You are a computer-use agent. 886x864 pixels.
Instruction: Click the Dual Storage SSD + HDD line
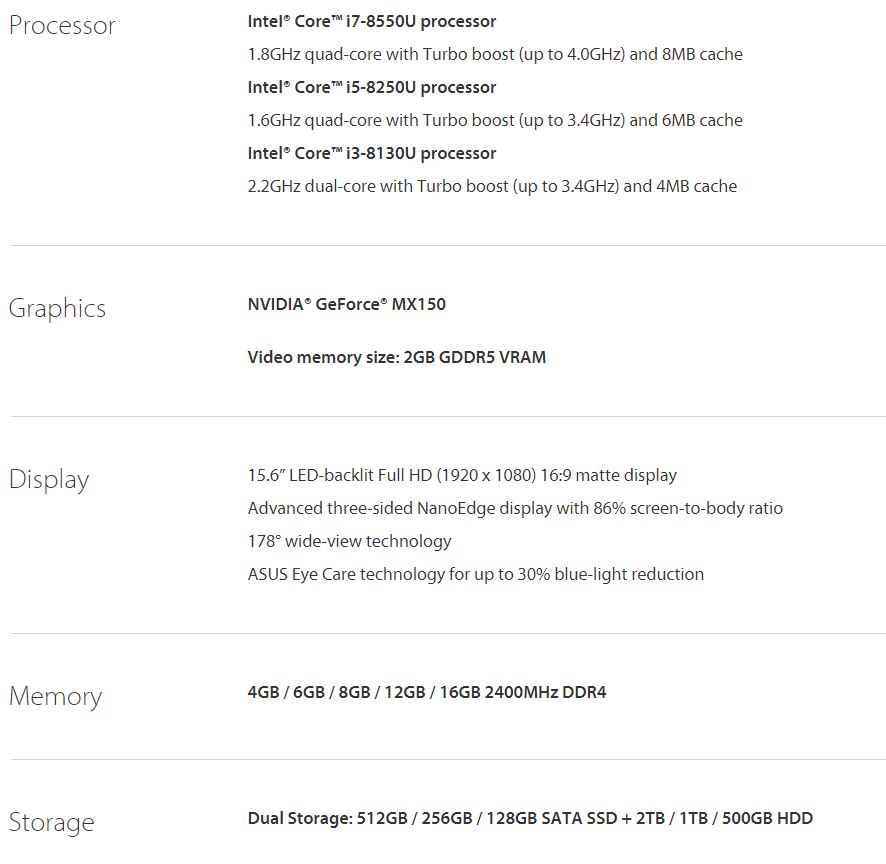[x=530, y=819]
